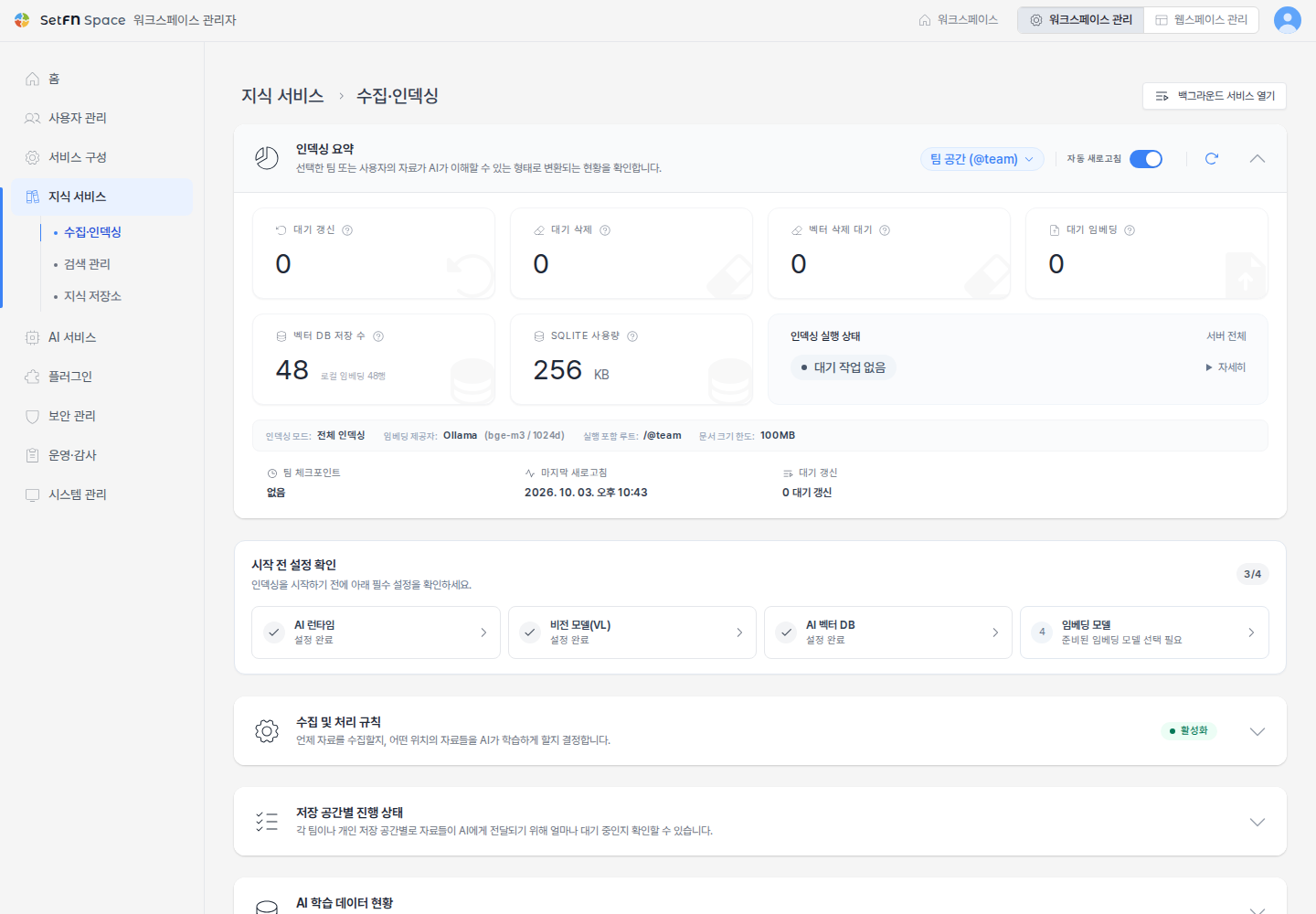Expand the 저장 공간별 진행 상태 section
The height and width of the screenshot is (914, 1316).
(1258, 822)
